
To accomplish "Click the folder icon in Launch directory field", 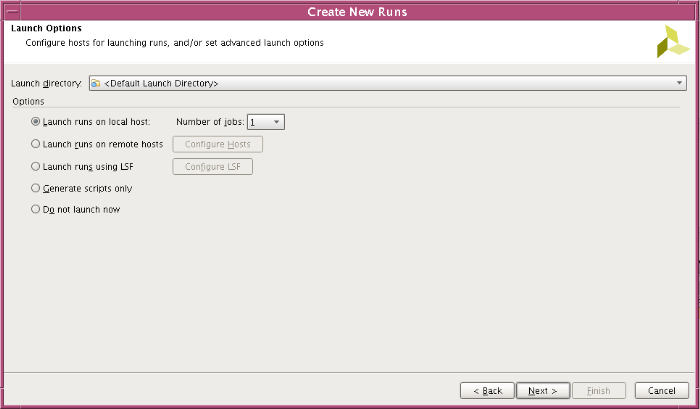I will coord(96,83).
